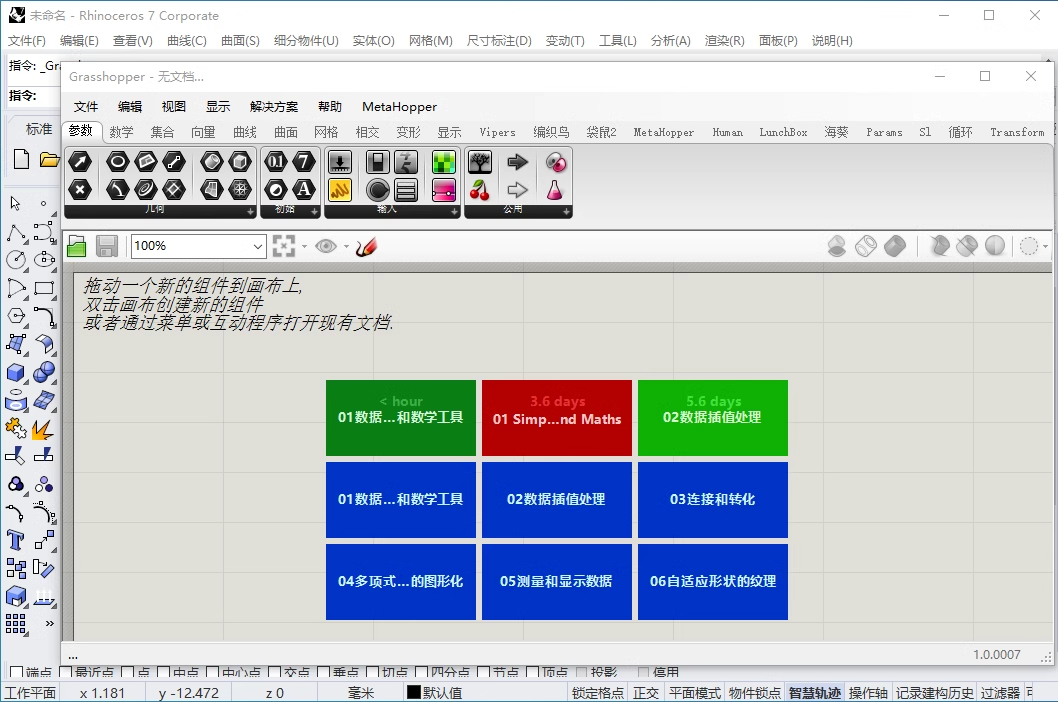Open Rhino's 分析(A) menu

pos(671,40)
